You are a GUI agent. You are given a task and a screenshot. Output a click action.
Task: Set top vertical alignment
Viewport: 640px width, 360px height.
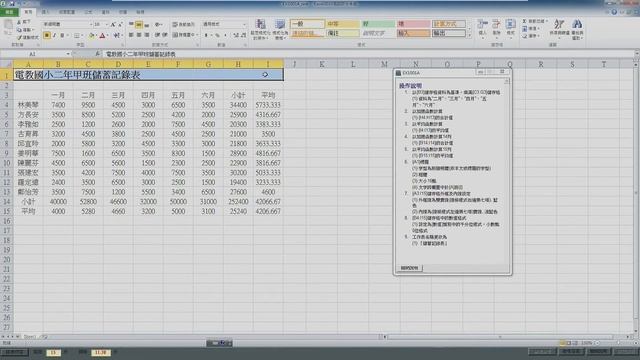point(131,24)
